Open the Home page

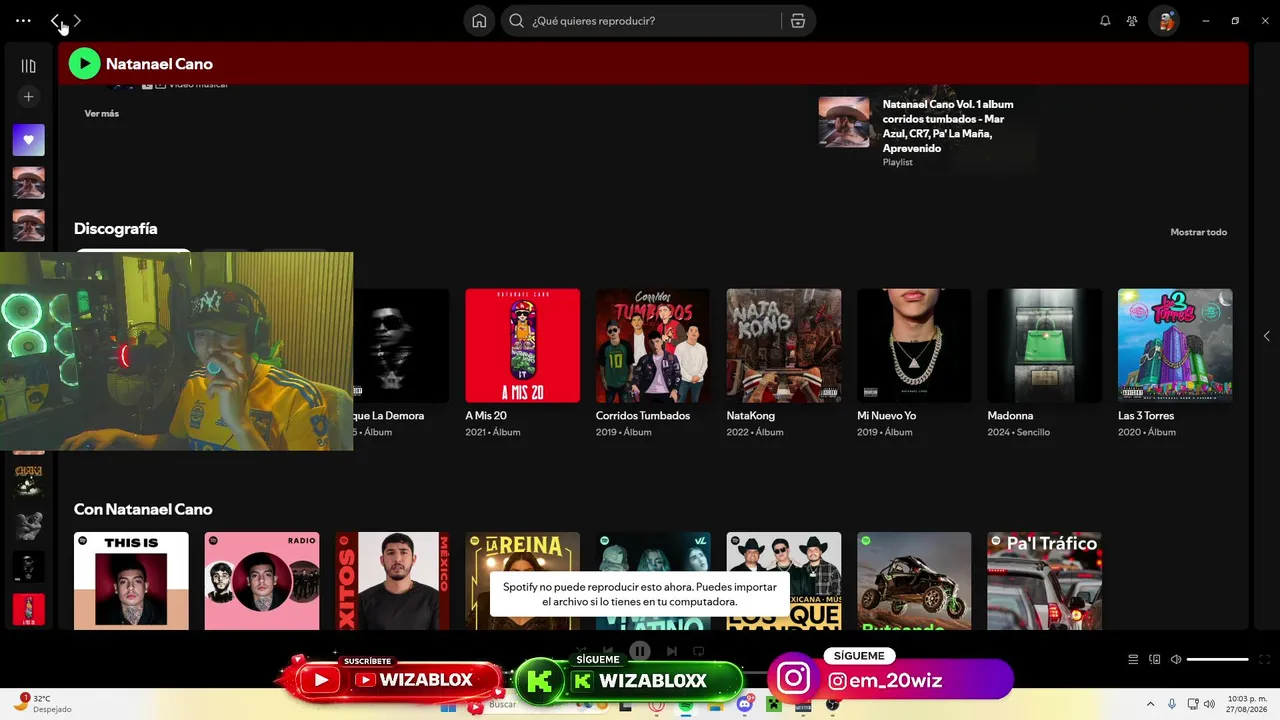click(x=479, y=21)
